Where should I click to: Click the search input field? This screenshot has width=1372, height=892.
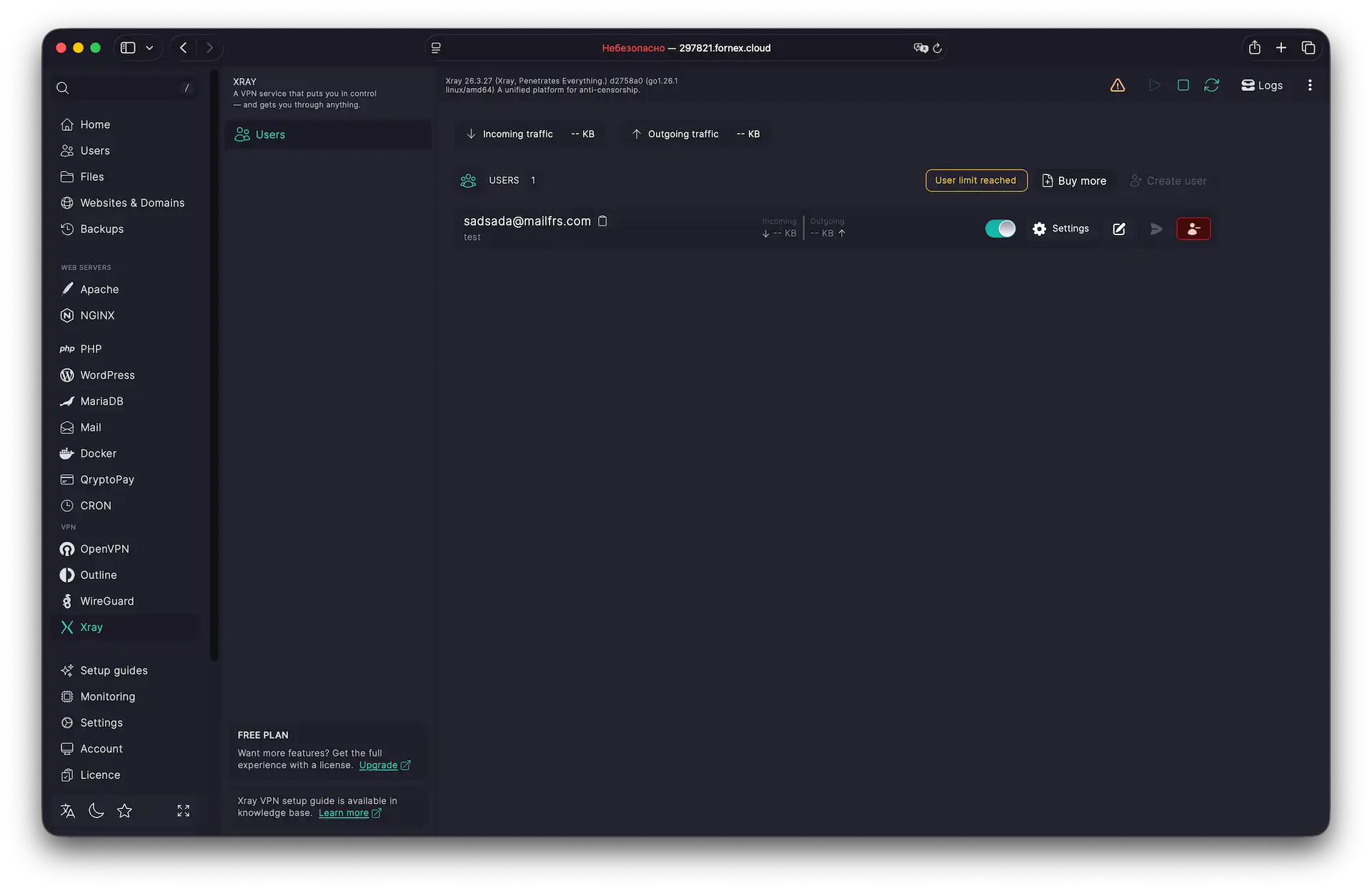pyautogui.click(x=121, y=87)
